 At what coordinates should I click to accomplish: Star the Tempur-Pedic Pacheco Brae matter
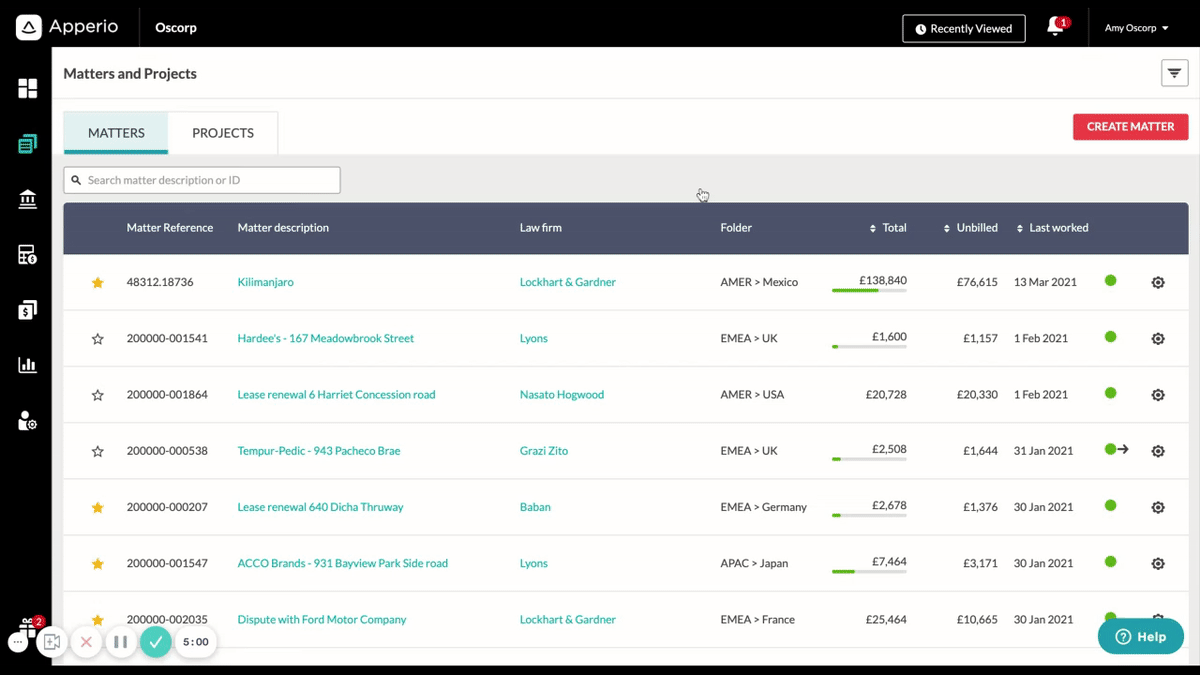(x=97, y=451)
